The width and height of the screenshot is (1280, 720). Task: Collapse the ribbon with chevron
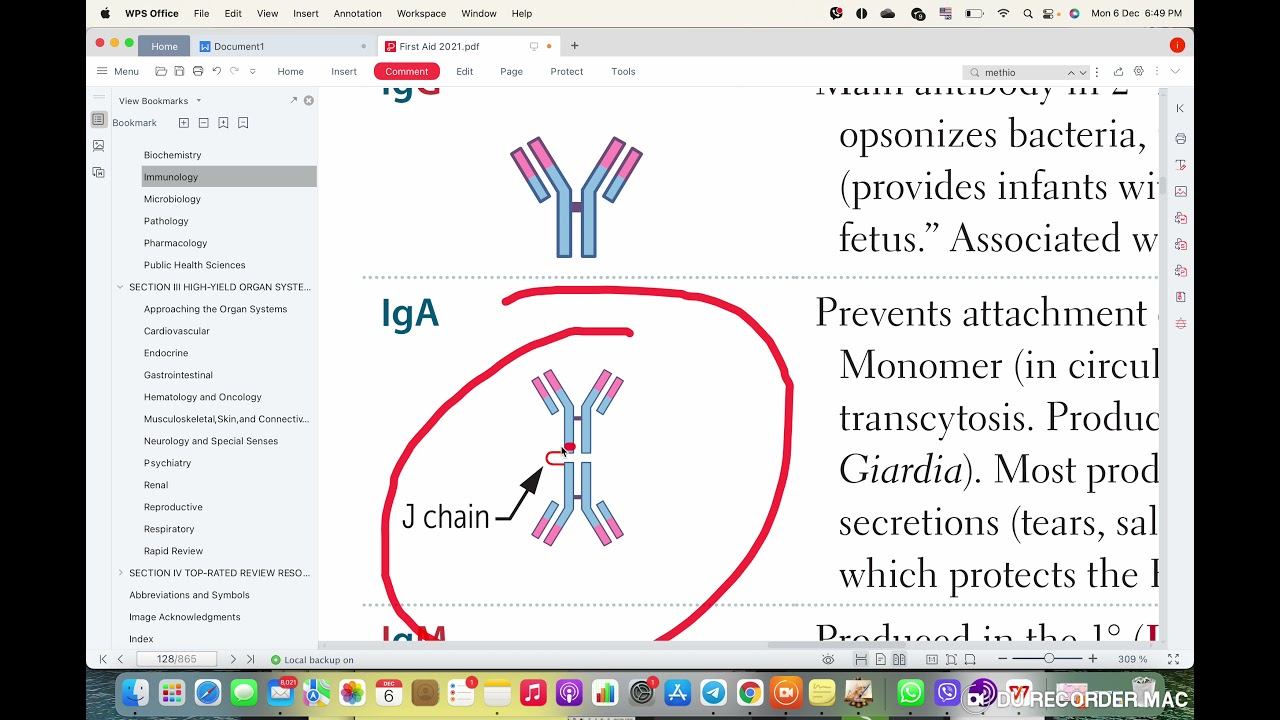click(x=1175, y=71)
